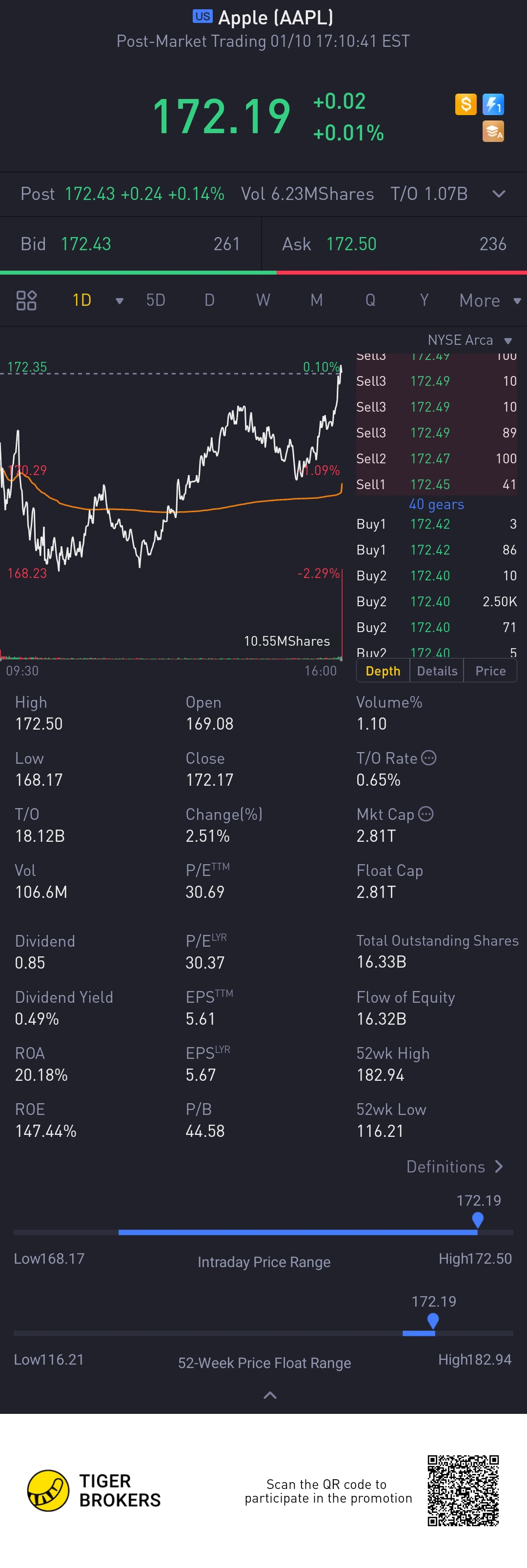Click the info icon beside T/O Rate

click(429, 758)
